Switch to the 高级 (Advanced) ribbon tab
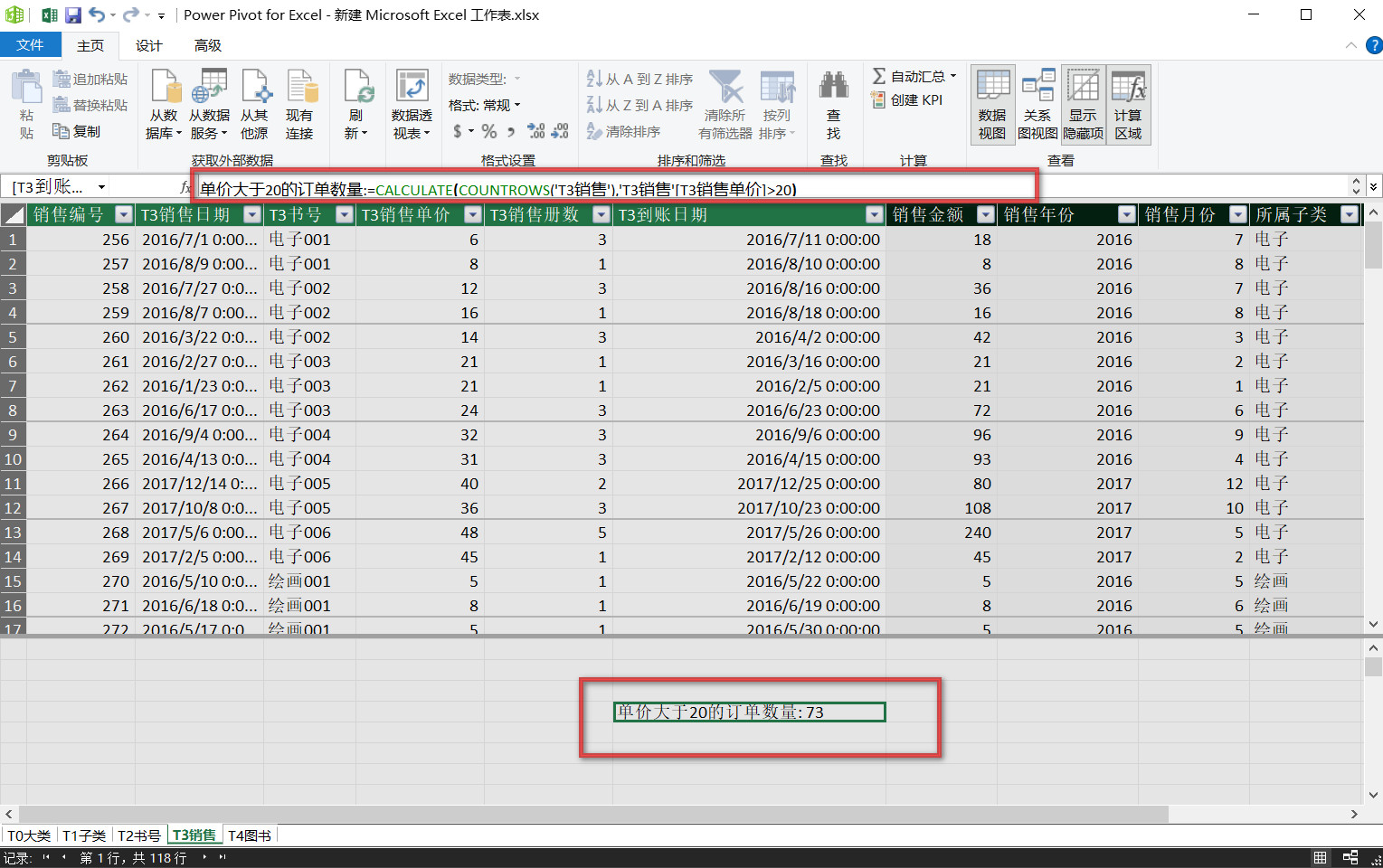Image resolution: width=1383 pixels, height=868 pixels. pos(208,45)
